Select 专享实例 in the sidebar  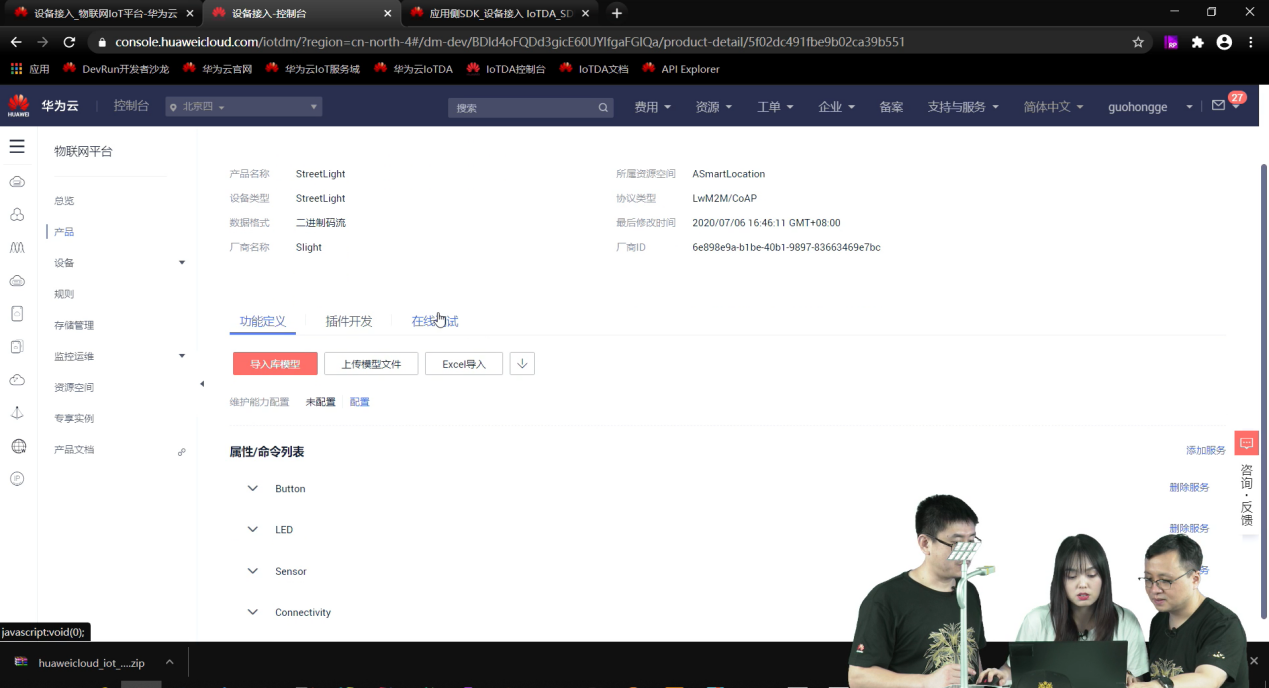pos(74,418)
